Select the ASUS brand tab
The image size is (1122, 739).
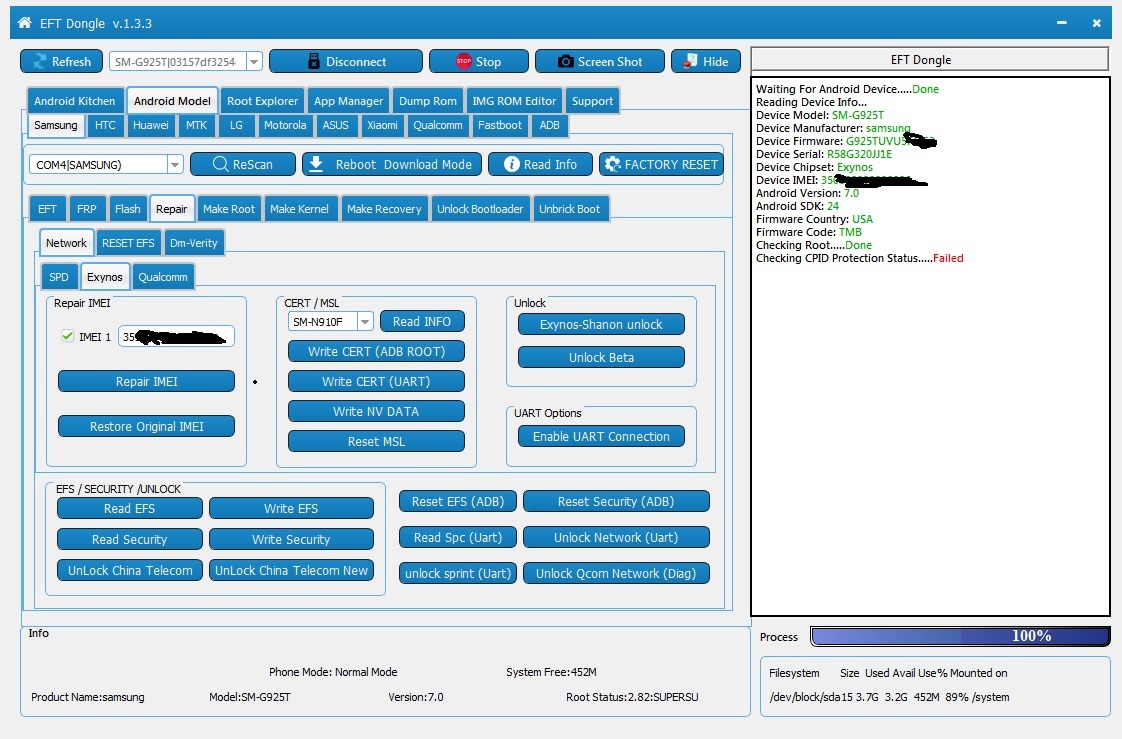[x=335, y=125]
